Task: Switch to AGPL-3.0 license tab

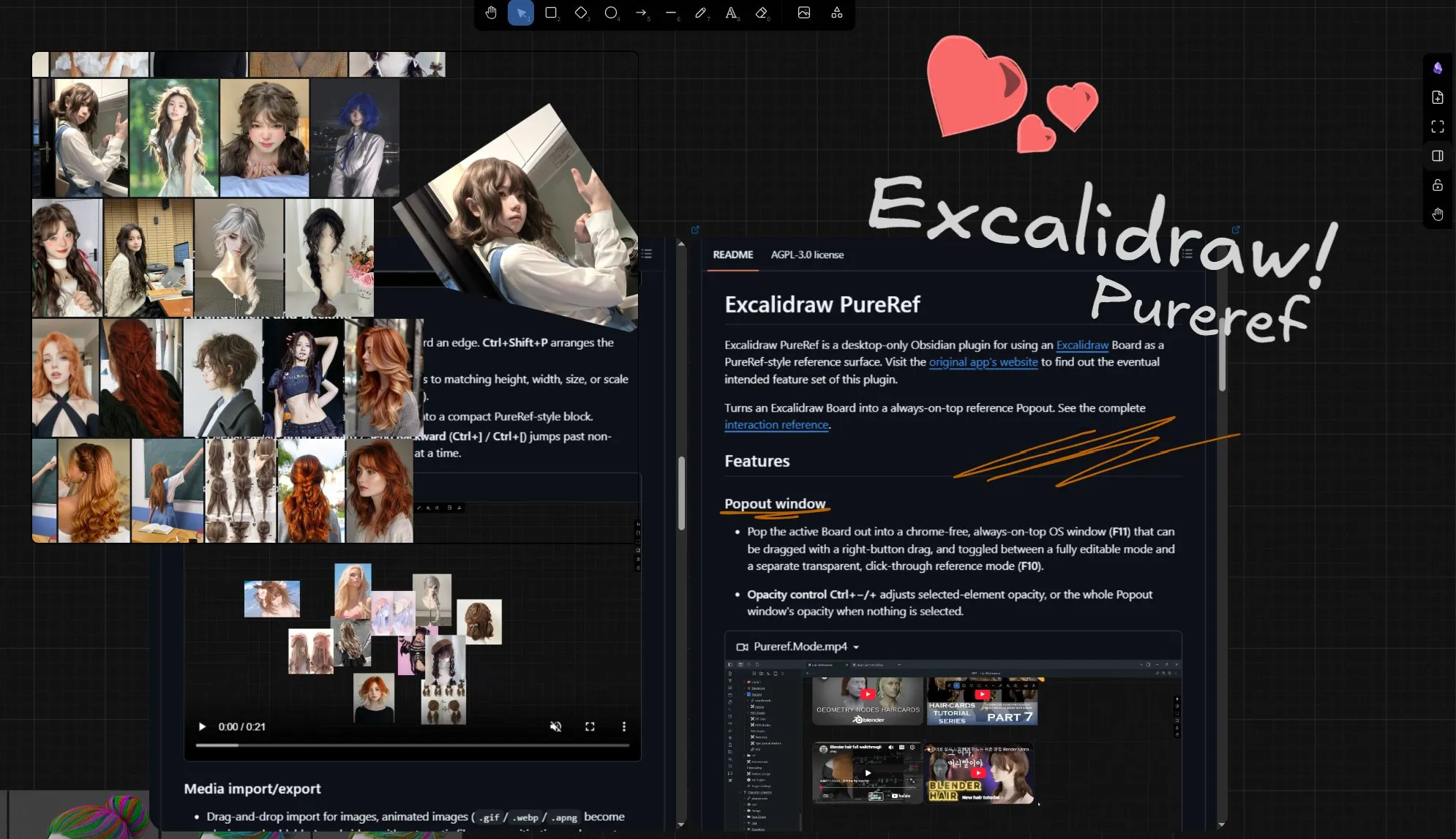Action: (807, 255)
